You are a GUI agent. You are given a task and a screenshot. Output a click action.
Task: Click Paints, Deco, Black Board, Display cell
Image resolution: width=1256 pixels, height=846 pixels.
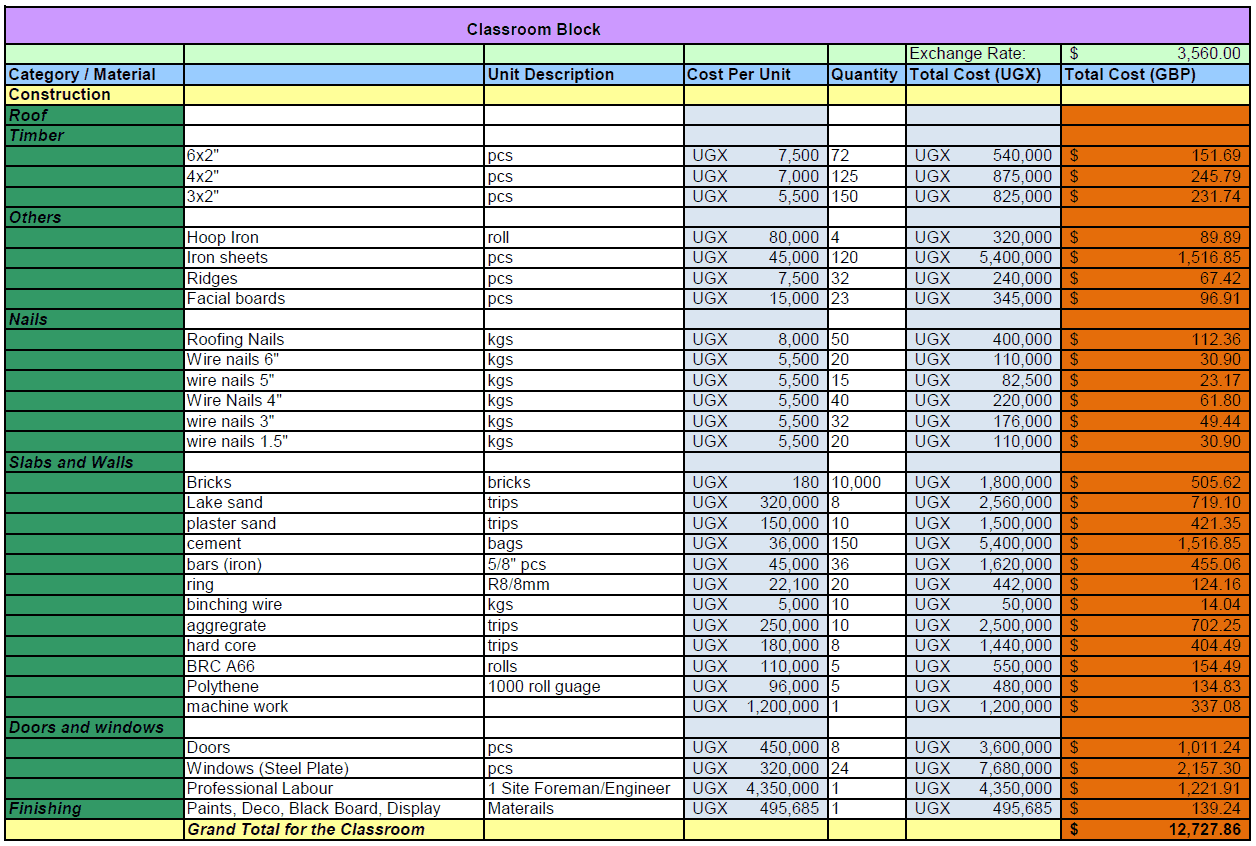tap(334, 808)
